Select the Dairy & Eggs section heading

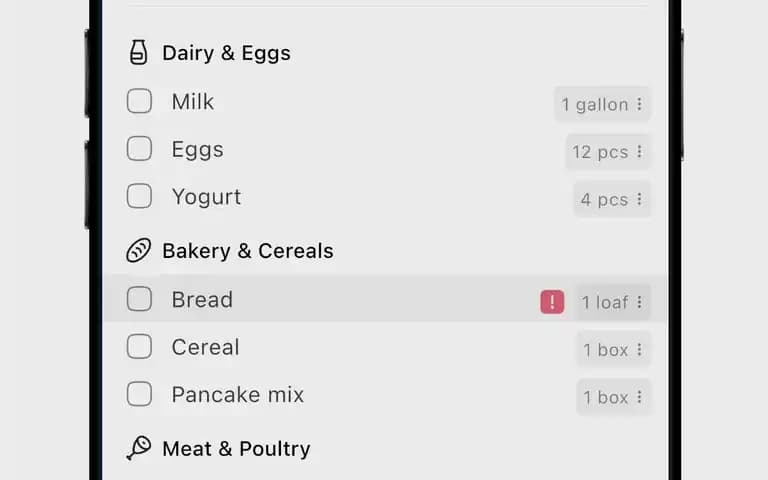[x=226, y=53]
